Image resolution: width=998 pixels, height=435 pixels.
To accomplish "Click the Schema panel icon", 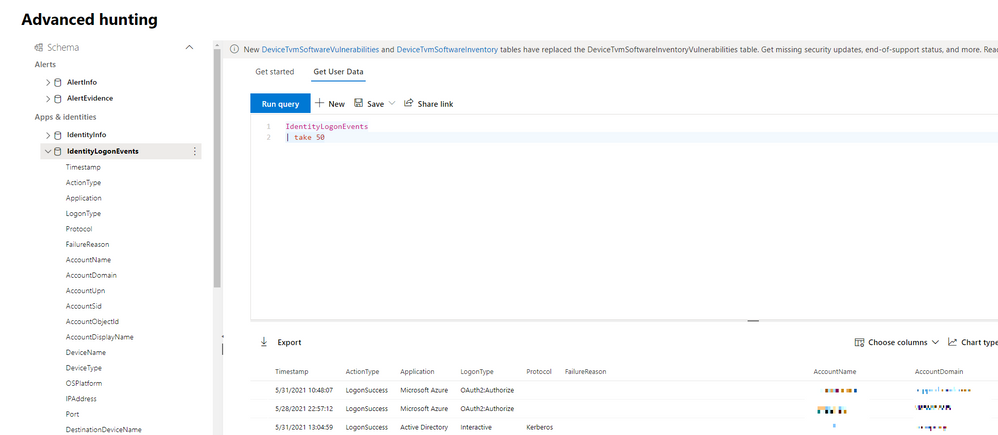I will click(38, 48).
